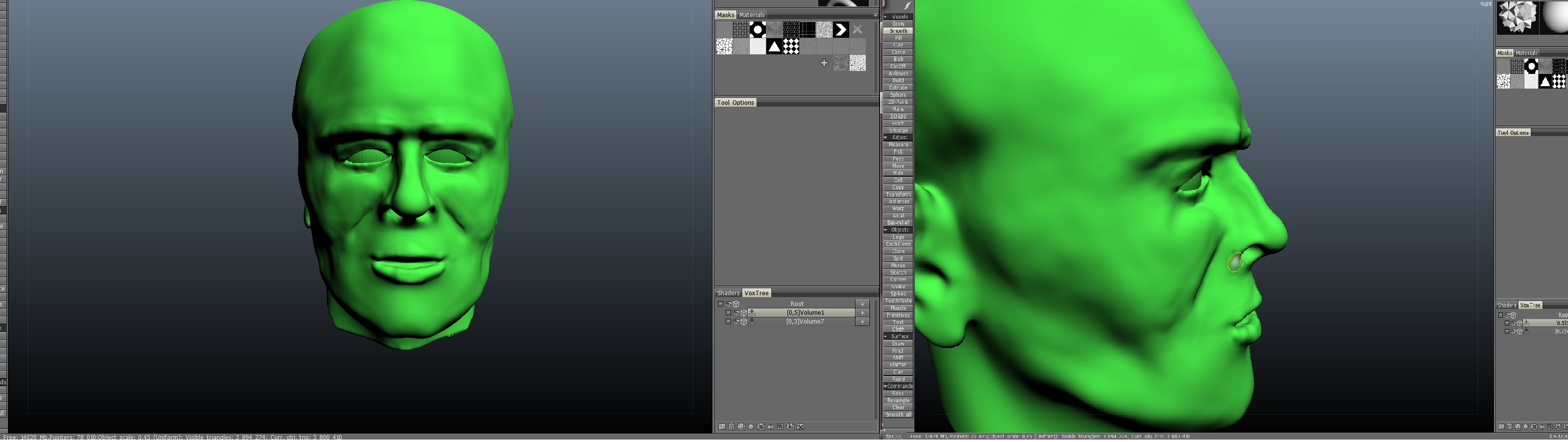This screenshot has width=1568, height=442.
Task: Open the Shaders tab in left panel
Action: coord(728,293)
